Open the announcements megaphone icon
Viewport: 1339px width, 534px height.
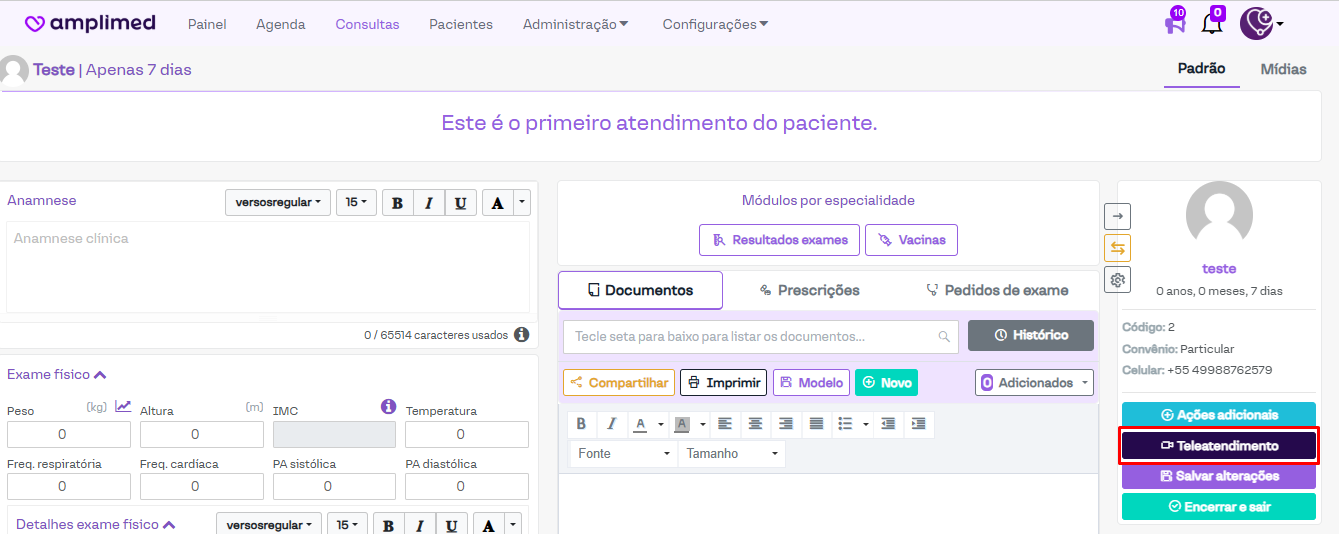[1175, 24]
